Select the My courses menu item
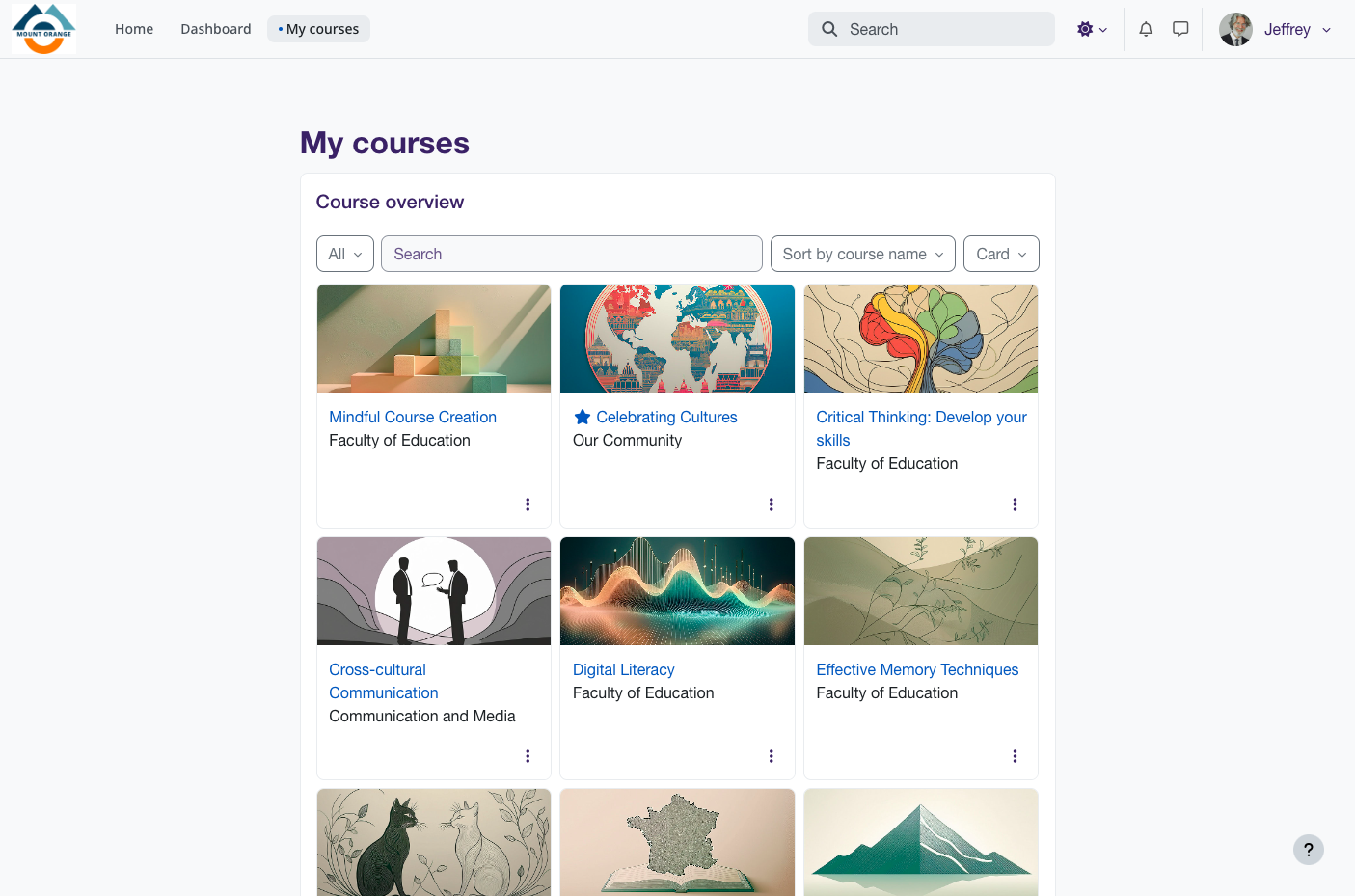The image size is (1355, 896). (318, 29)
